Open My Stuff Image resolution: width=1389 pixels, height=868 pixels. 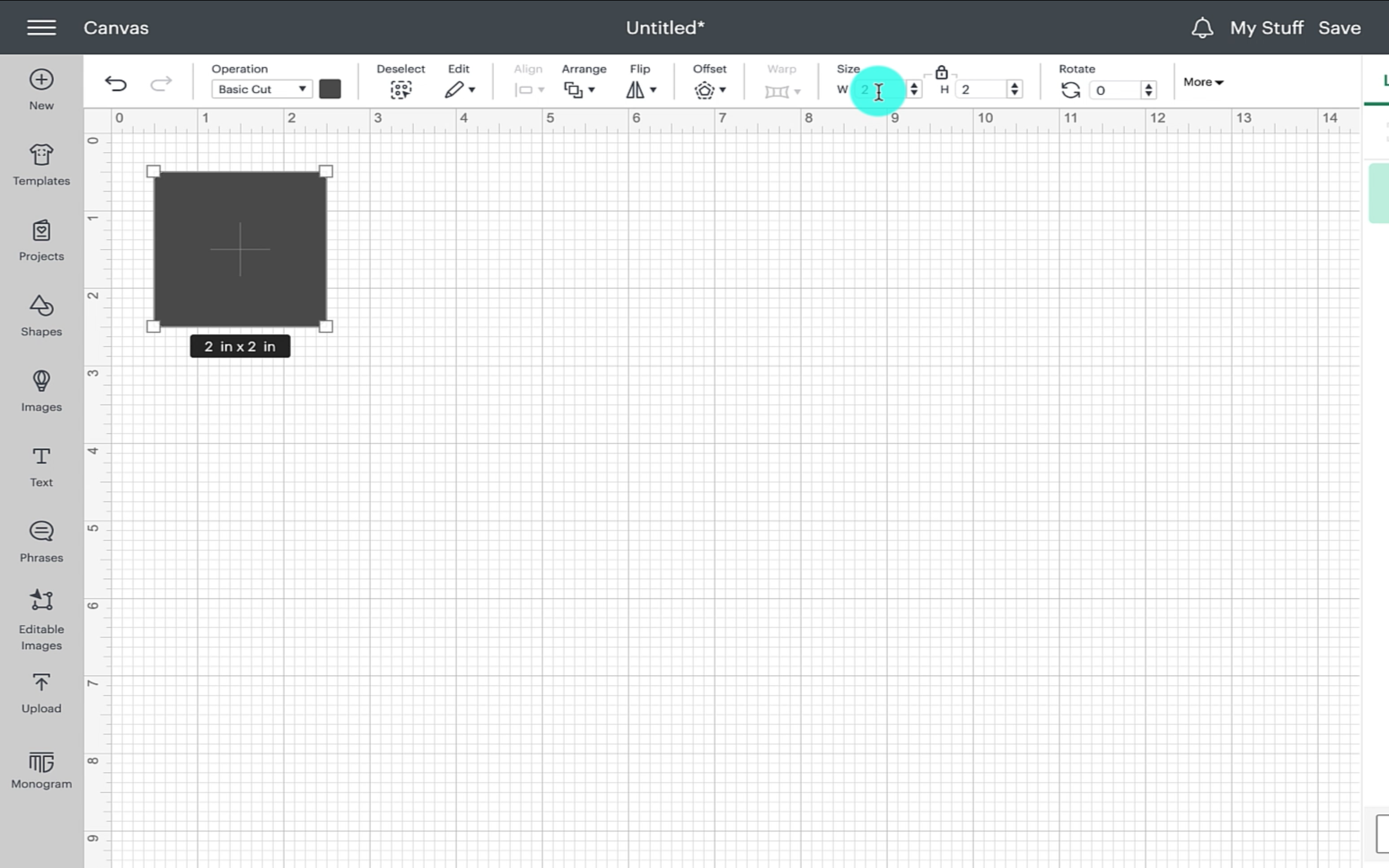(1266, 28)
